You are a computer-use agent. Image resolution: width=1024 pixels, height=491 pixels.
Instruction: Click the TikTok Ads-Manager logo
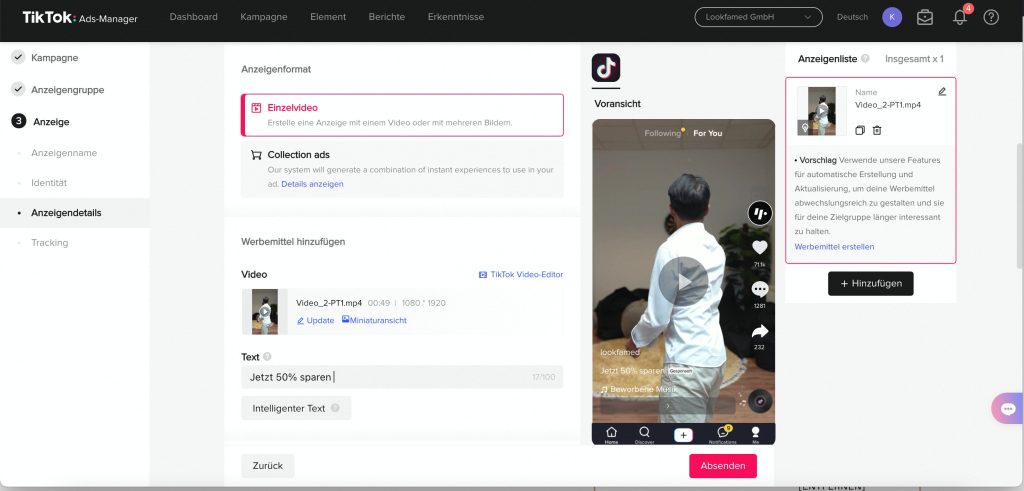[x=80, y=18]
